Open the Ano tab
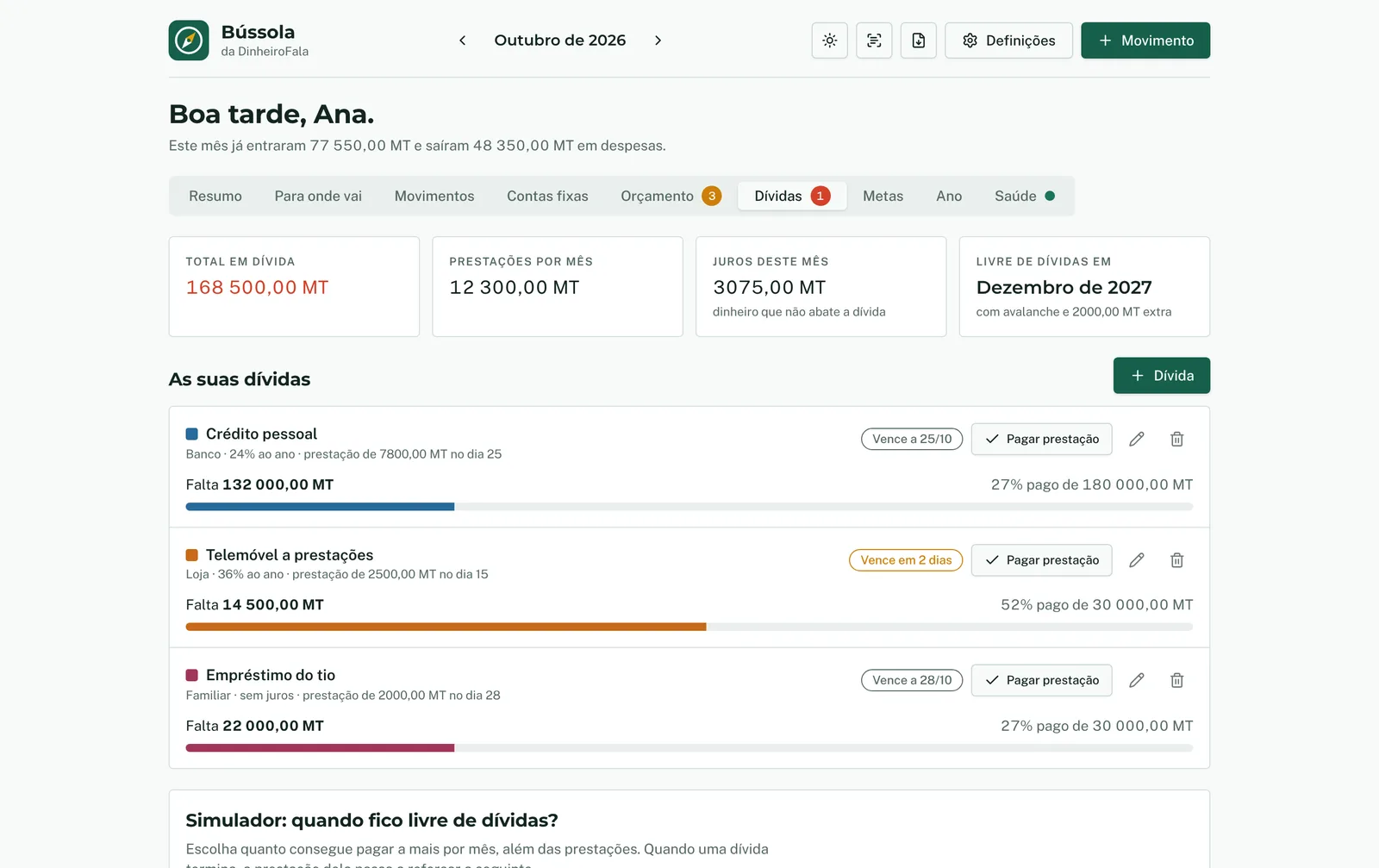Viewport: 1379px width, 868px height. (x=949, y=197)
